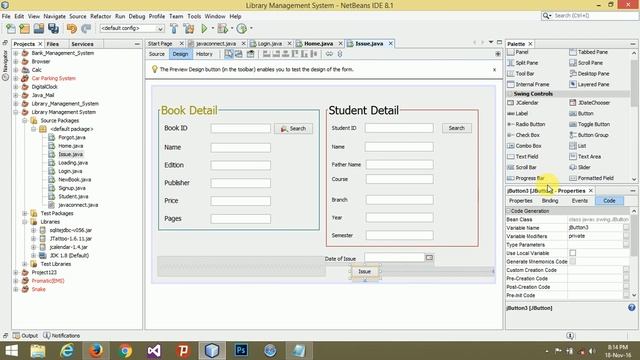The image size is (640, 360).
Task: Open the Home.java editor tab
Action: click(x=318, y=44)
